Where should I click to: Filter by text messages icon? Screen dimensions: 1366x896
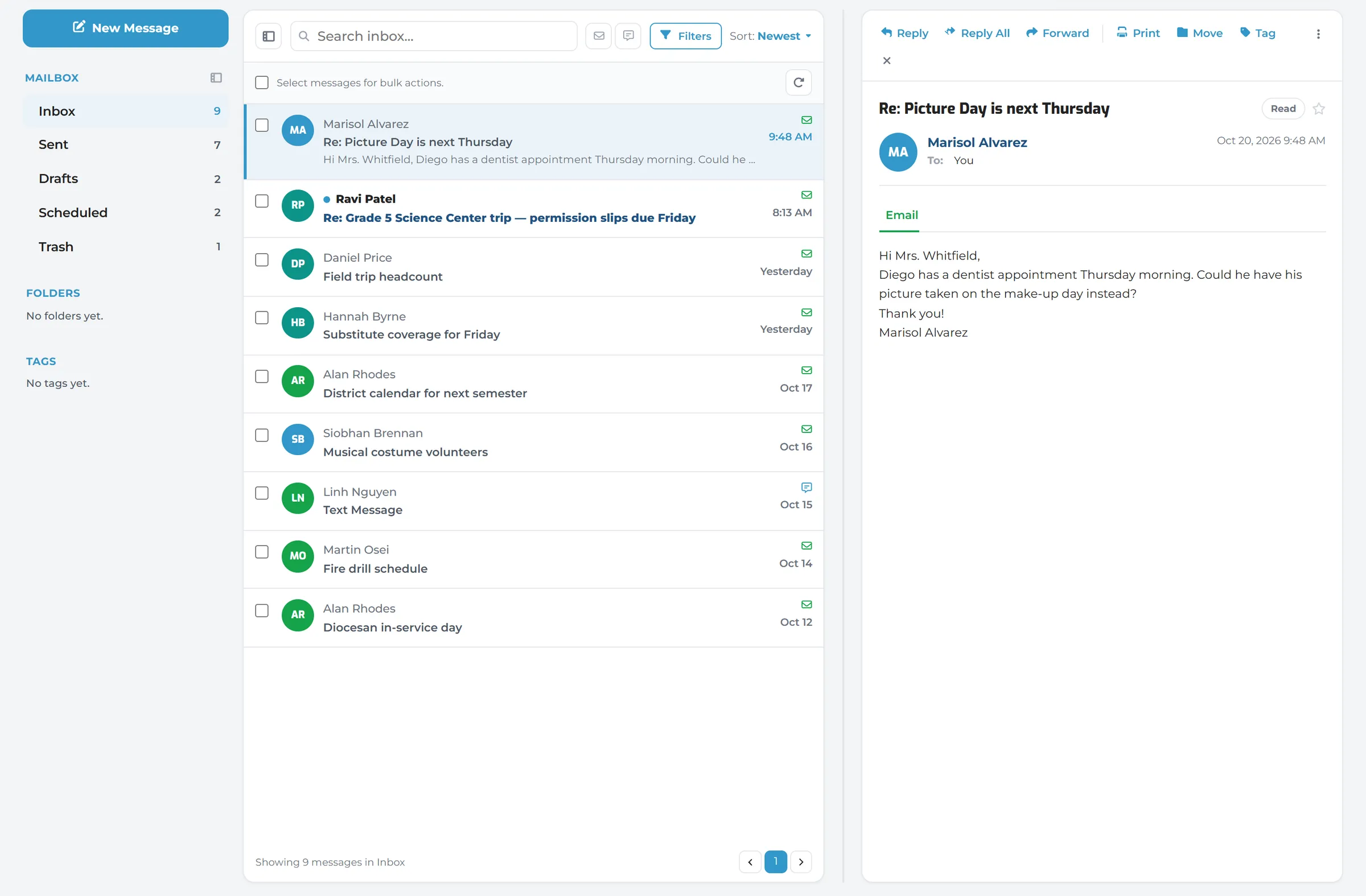(628, 36)
